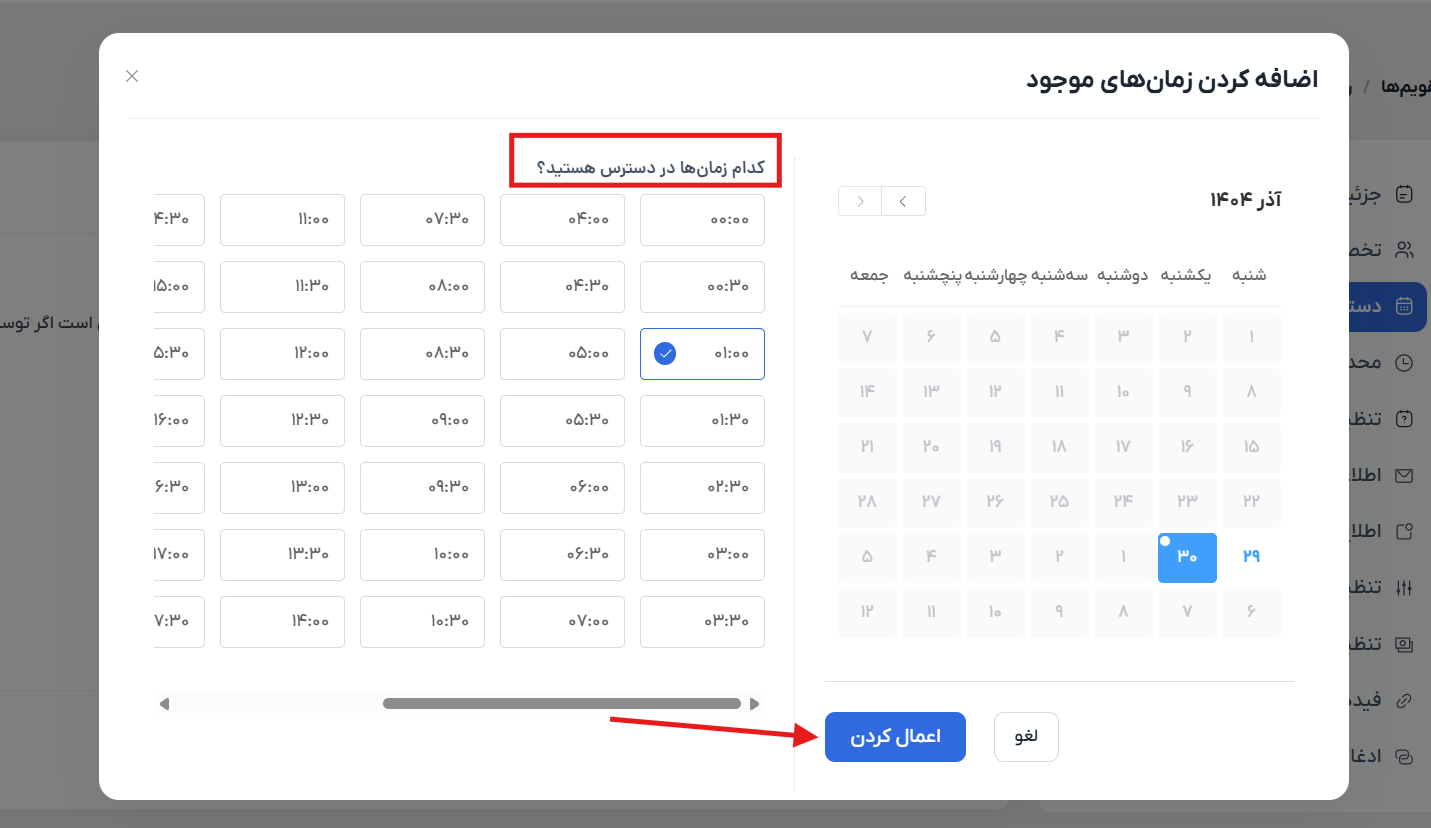Select the ۰۰:۰۰ time slot
The width and height of the screenshot is (1431, 828).
(702, 220)
